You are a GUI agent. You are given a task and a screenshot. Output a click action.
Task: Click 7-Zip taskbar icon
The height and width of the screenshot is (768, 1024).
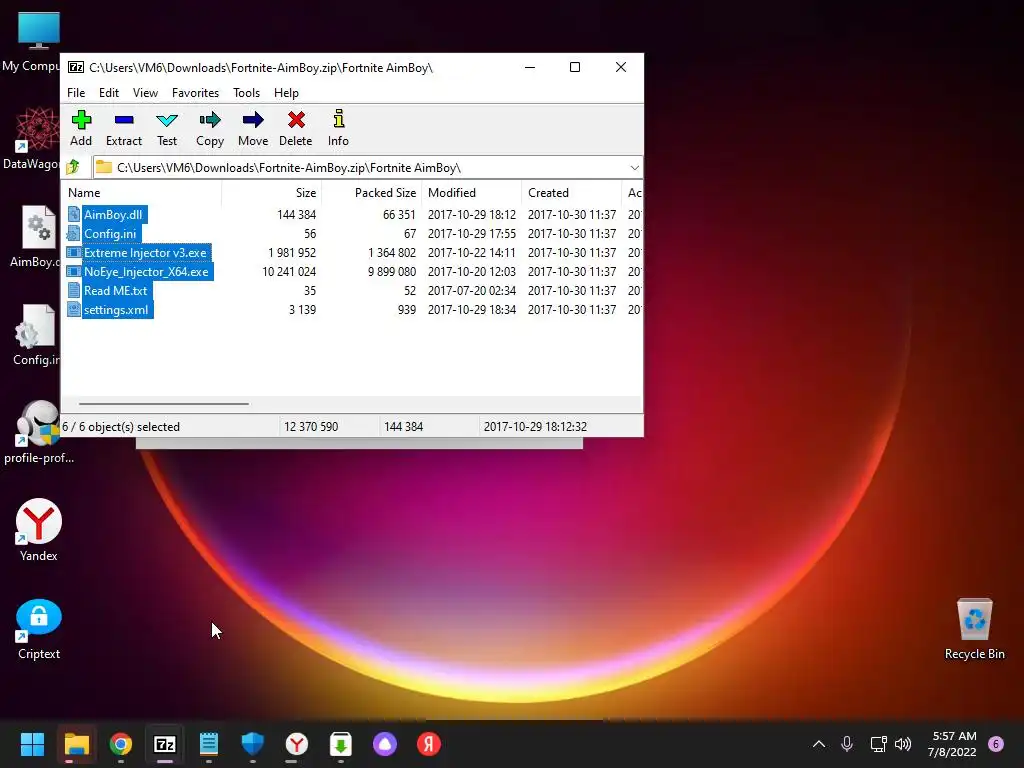click(x=165, y=744)
